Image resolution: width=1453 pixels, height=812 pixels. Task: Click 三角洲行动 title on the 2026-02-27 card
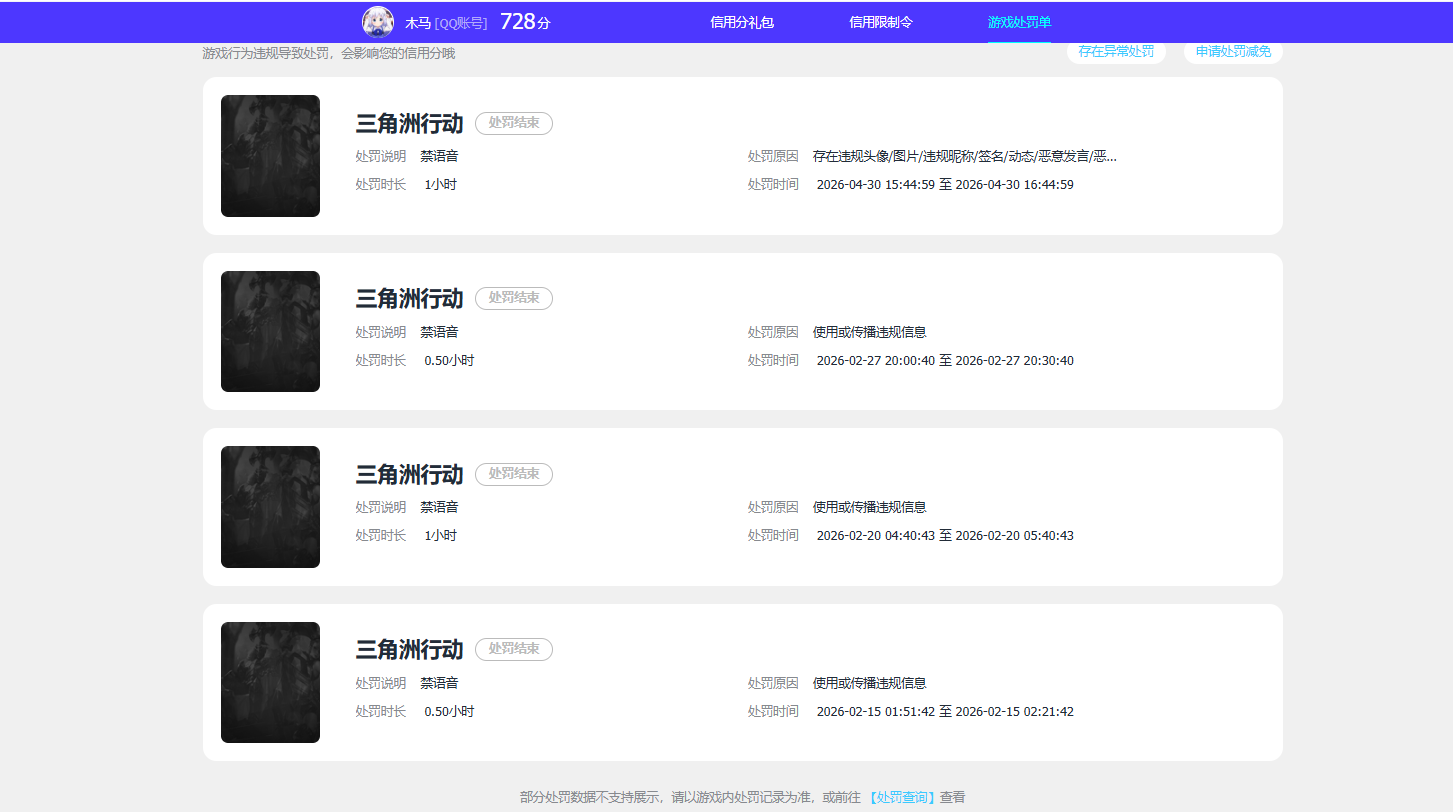click(x=409, y=298)
